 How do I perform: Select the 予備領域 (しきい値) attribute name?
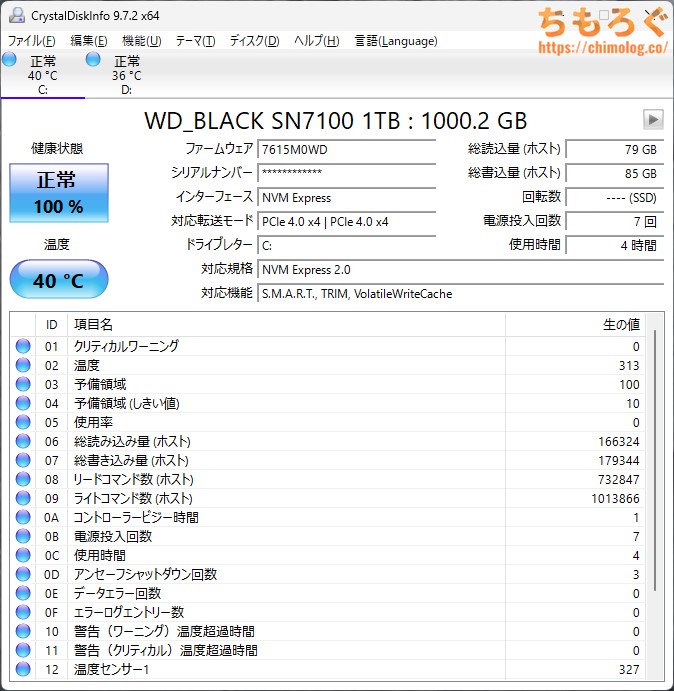point(127,403)
